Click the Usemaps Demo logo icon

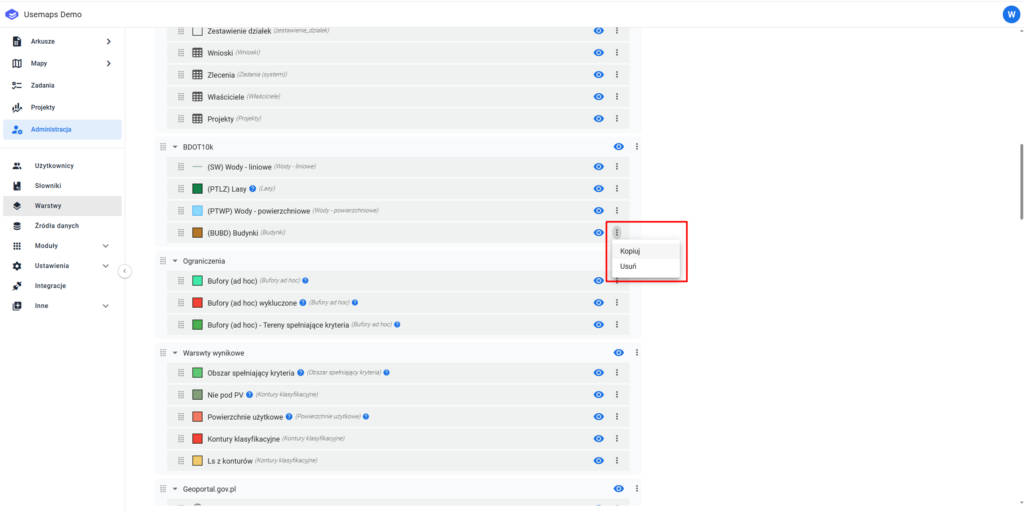coord(12,13)
